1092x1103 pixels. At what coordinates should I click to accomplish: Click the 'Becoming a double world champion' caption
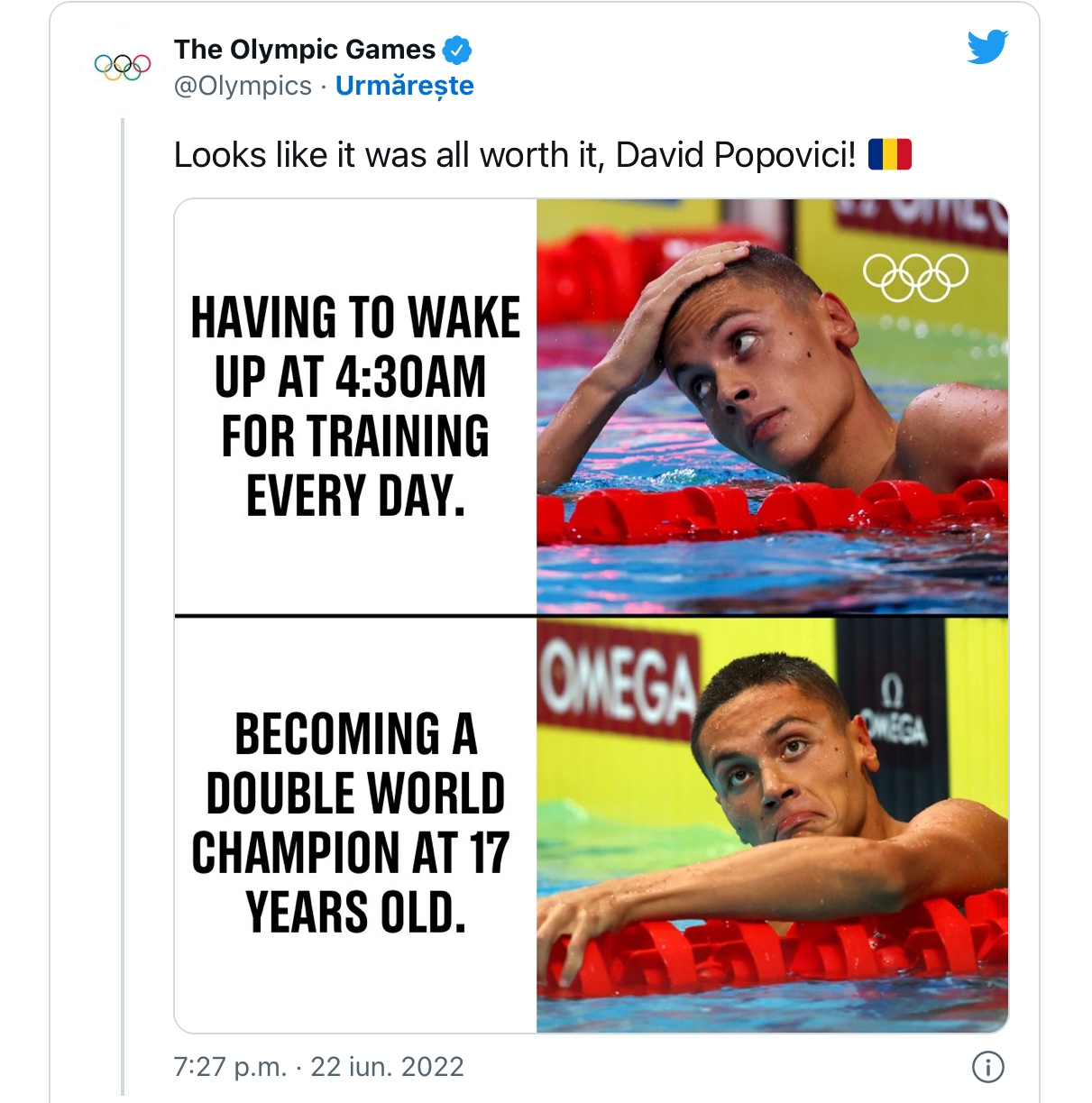pyautogui.click(x=352, y=823)
